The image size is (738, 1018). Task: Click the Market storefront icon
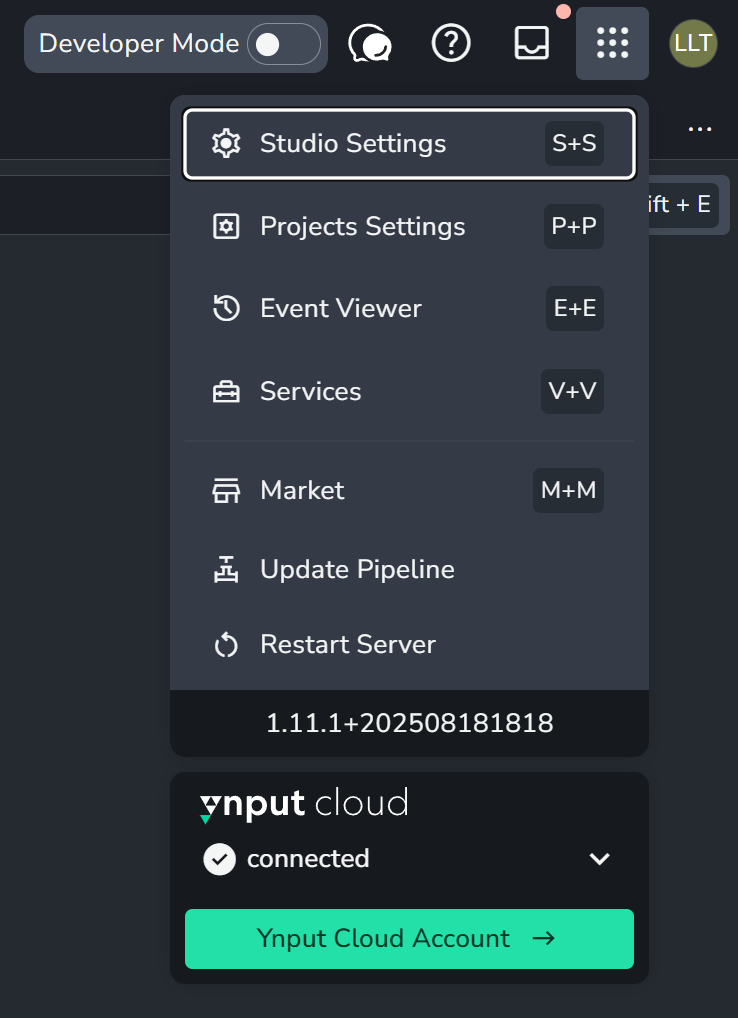pos(227,490)
